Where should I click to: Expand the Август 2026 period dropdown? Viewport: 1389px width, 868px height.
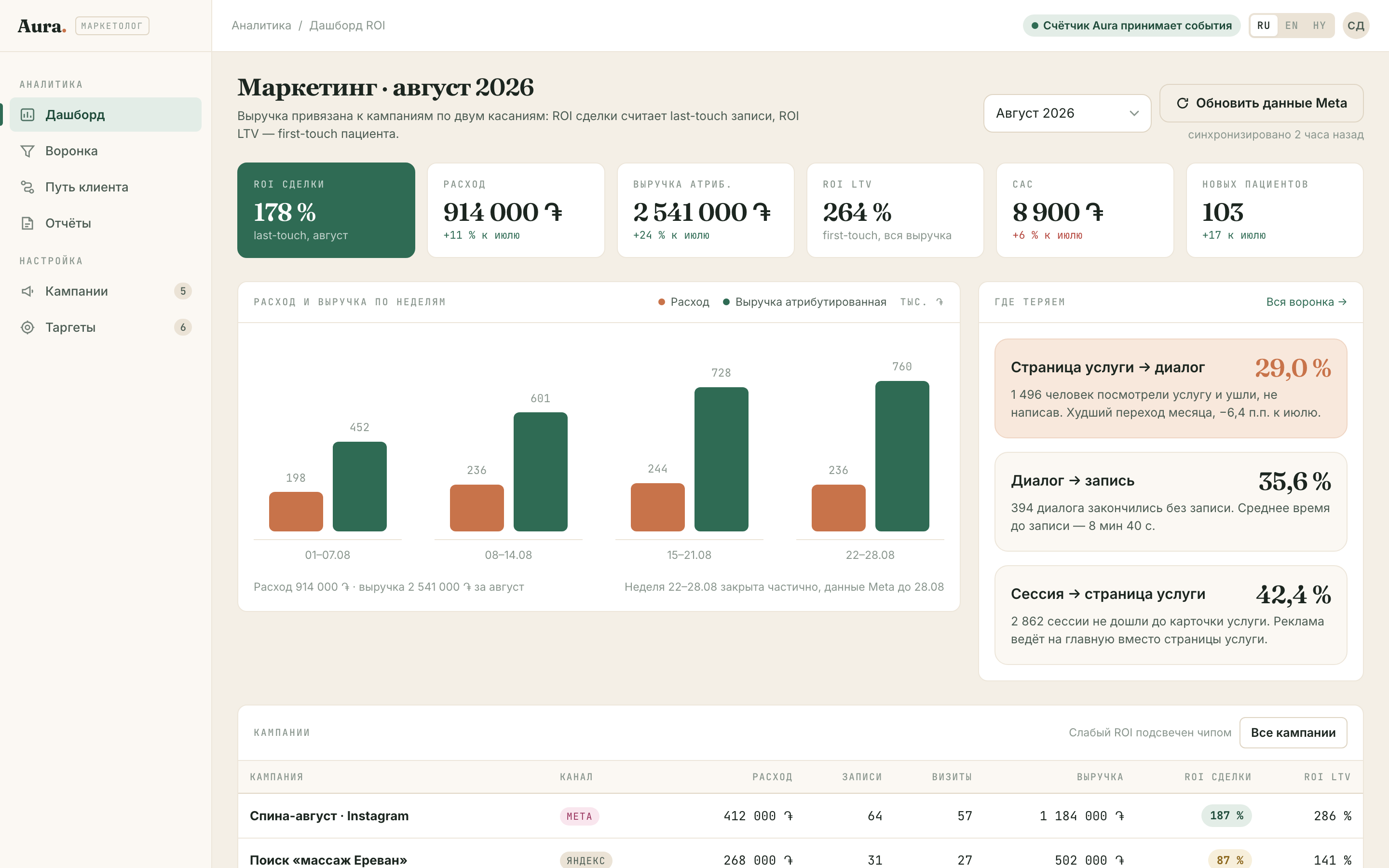point(1067,113)
